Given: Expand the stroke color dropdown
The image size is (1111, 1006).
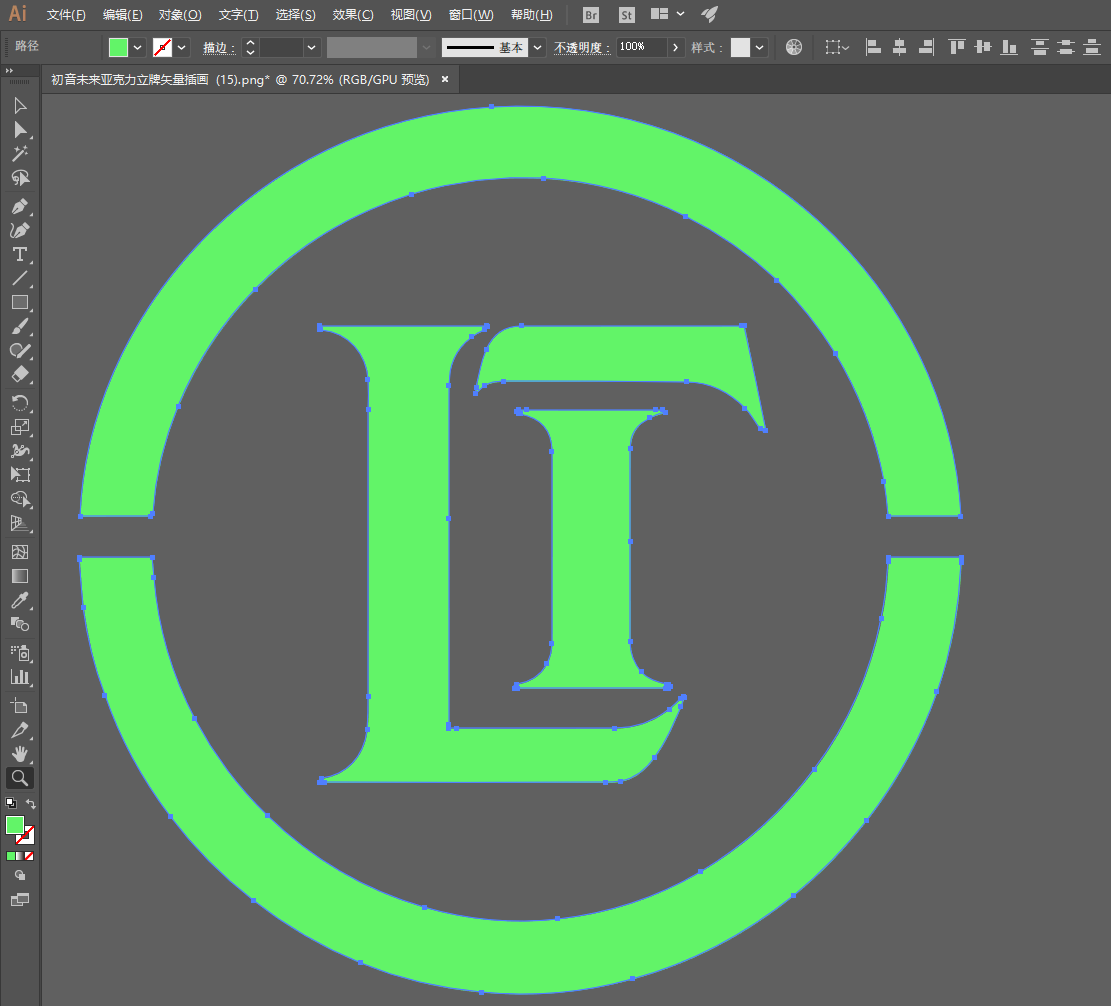Looking at the screenshot, I should 181,47.
